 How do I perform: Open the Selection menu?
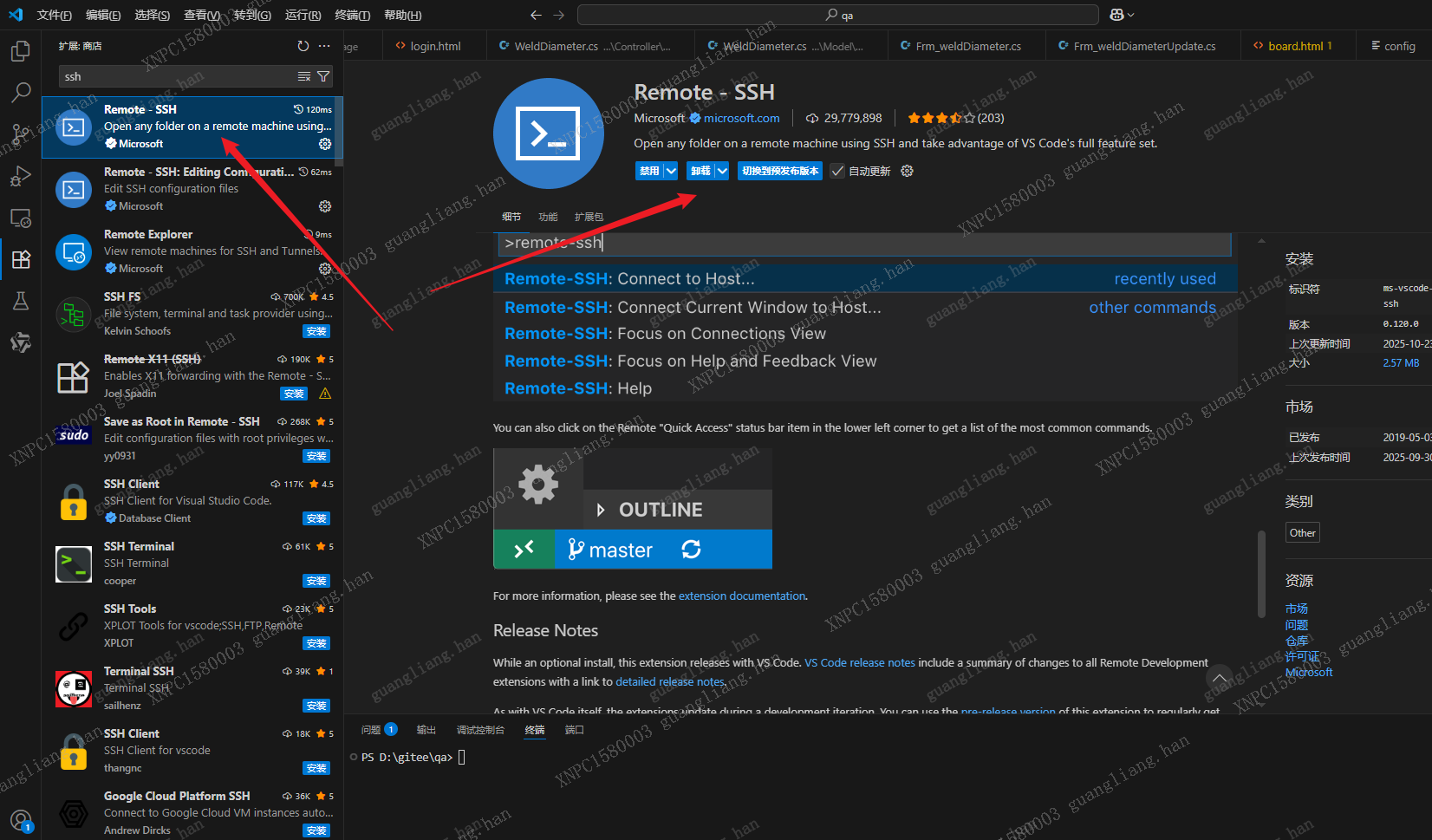pyautogui.click(x=153, y=15)
